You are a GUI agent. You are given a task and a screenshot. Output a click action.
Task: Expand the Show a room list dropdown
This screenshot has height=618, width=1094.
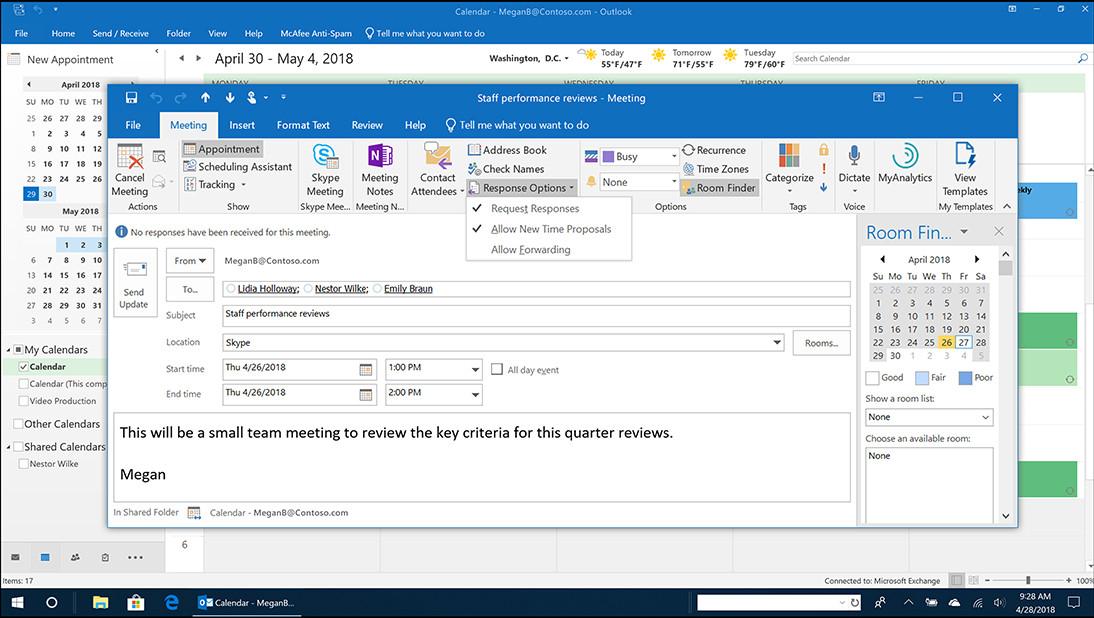(x=928, y=416)
